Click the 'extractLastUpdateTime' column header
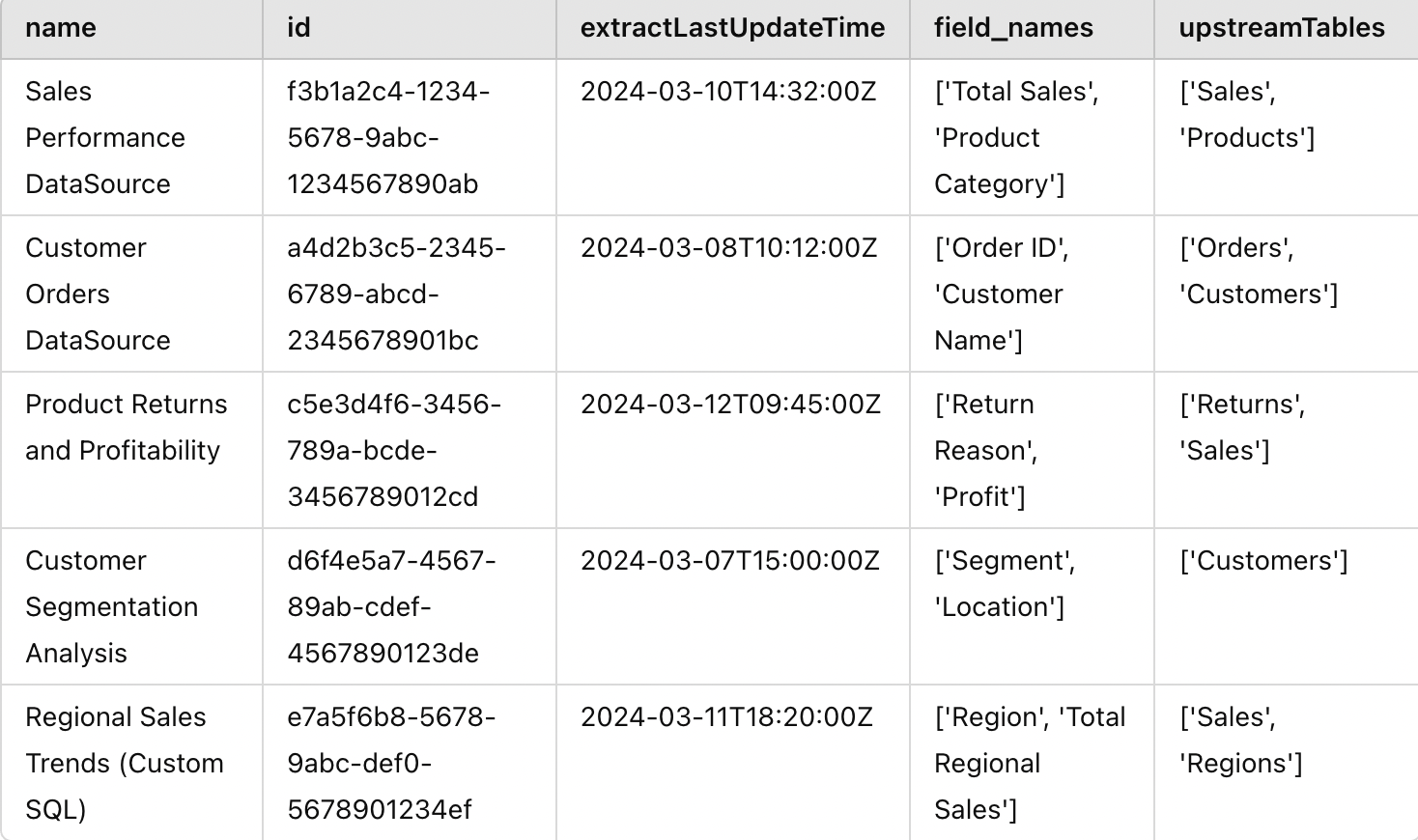The image size is (1418, 840). (732, 28)
